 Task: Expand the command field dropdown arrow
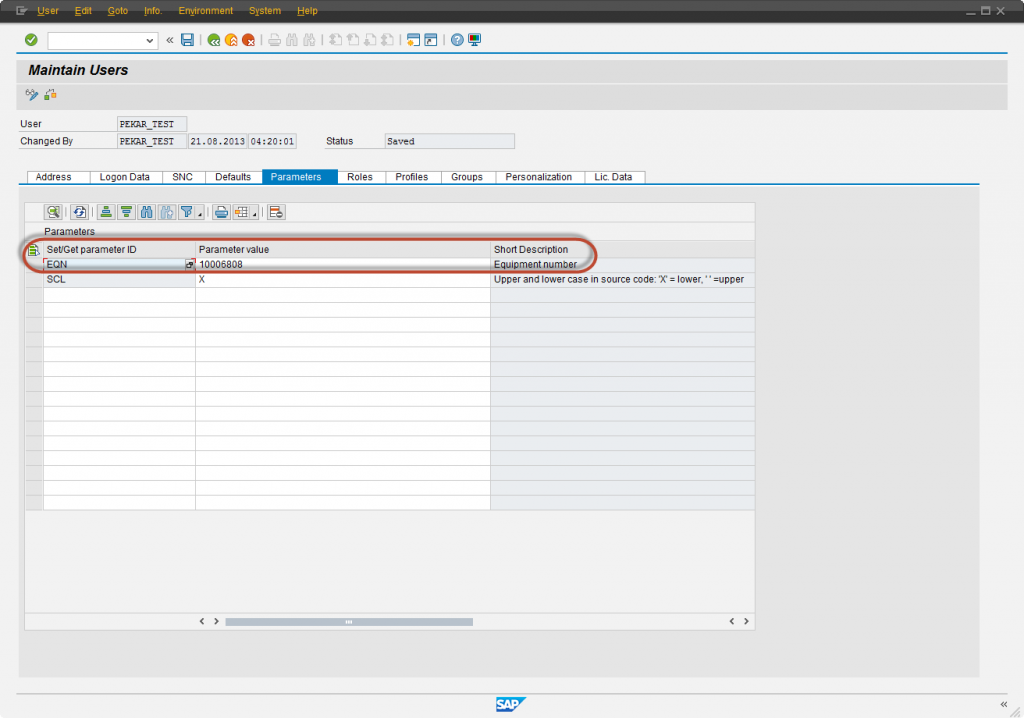point(150,41)
